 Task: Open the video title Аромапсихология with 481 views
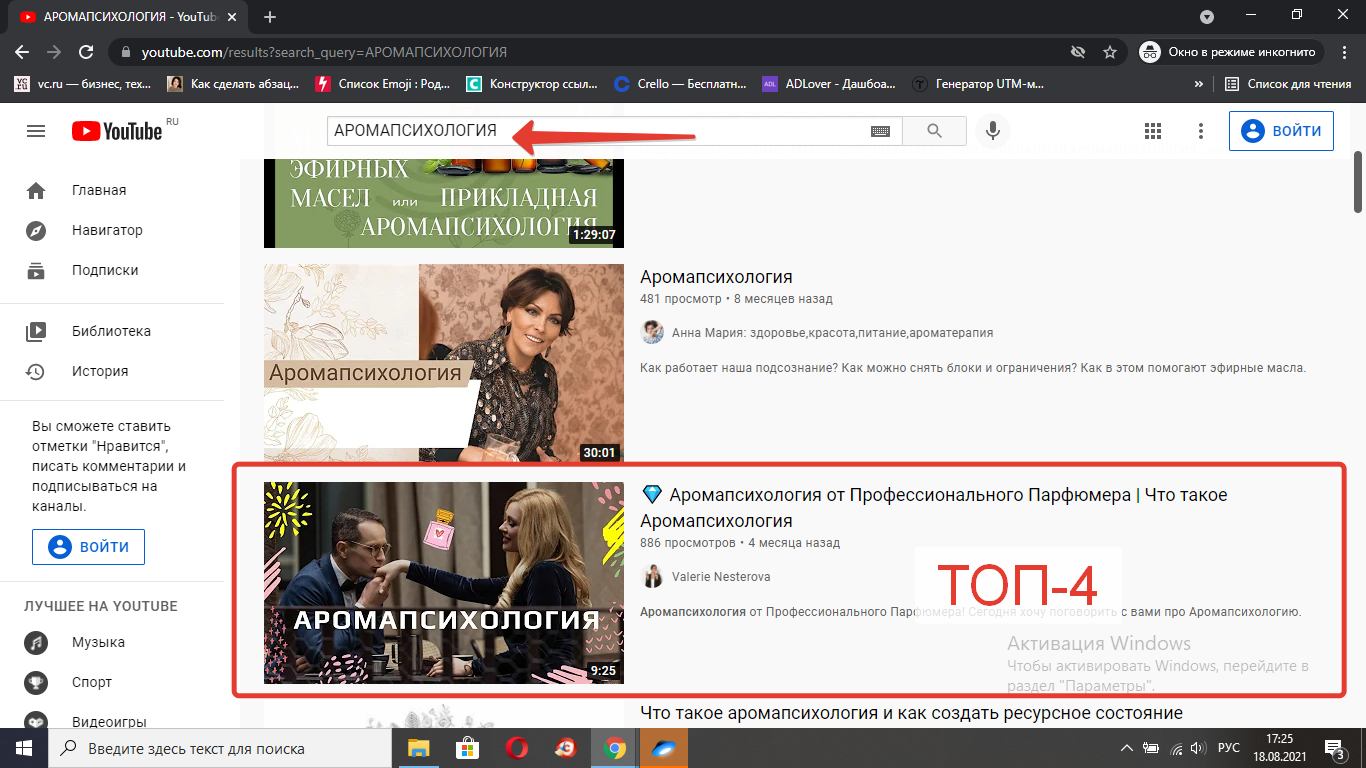pos(716,277)
